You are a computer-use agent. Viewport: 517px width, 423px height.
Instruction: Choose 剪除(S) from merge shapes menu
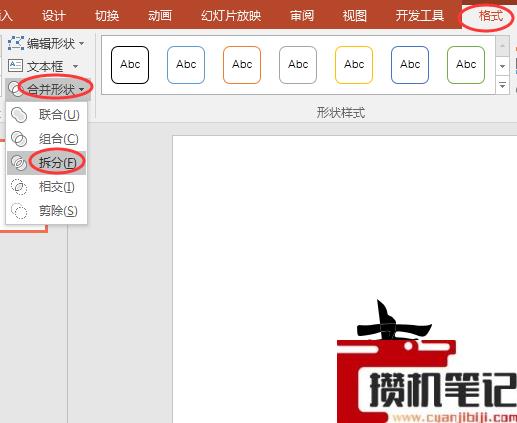pos(46,211)
